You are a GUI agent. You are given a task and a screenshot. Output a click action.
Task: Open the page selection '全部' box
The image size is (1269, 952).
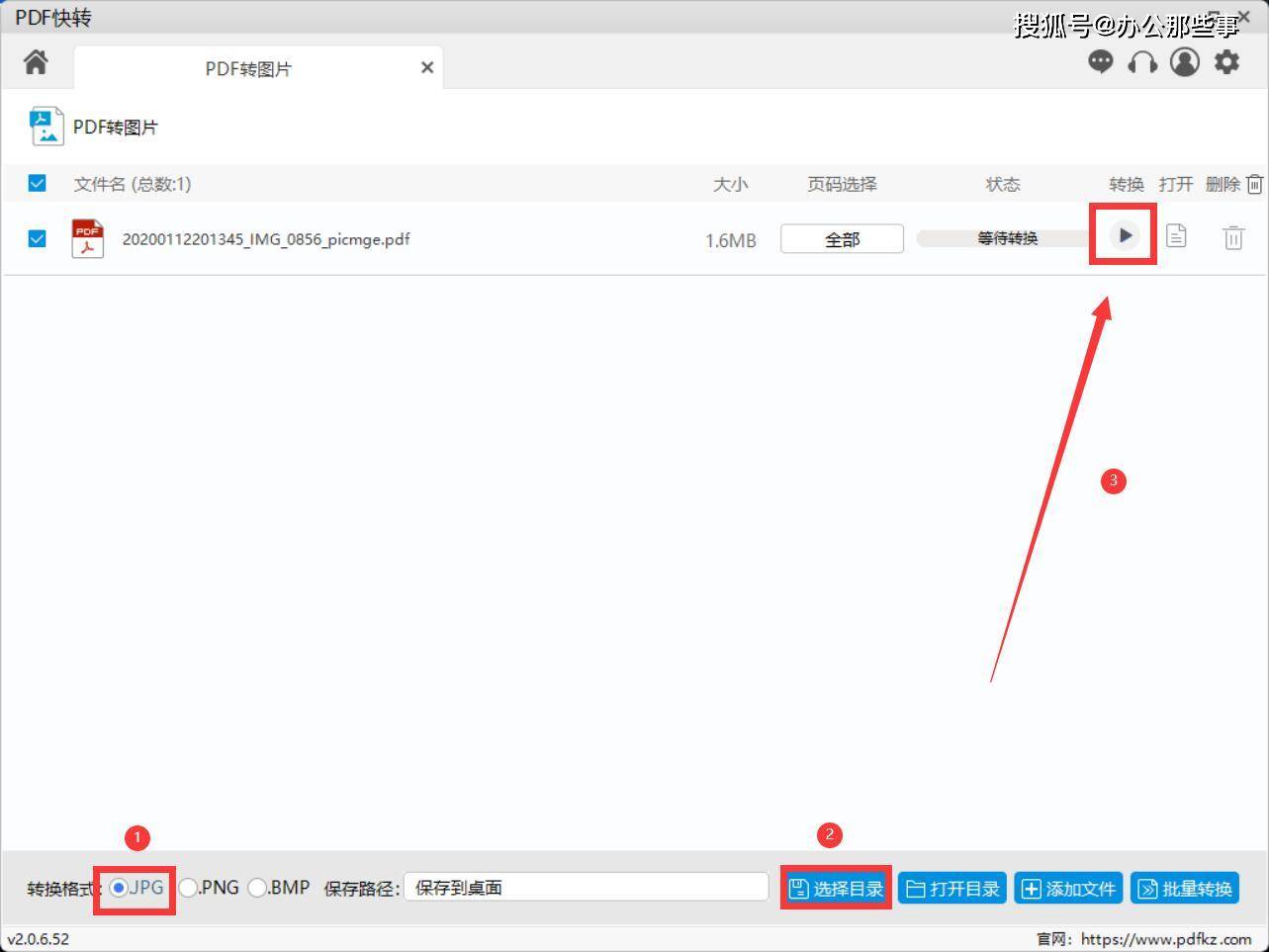[x=842, y=239]
